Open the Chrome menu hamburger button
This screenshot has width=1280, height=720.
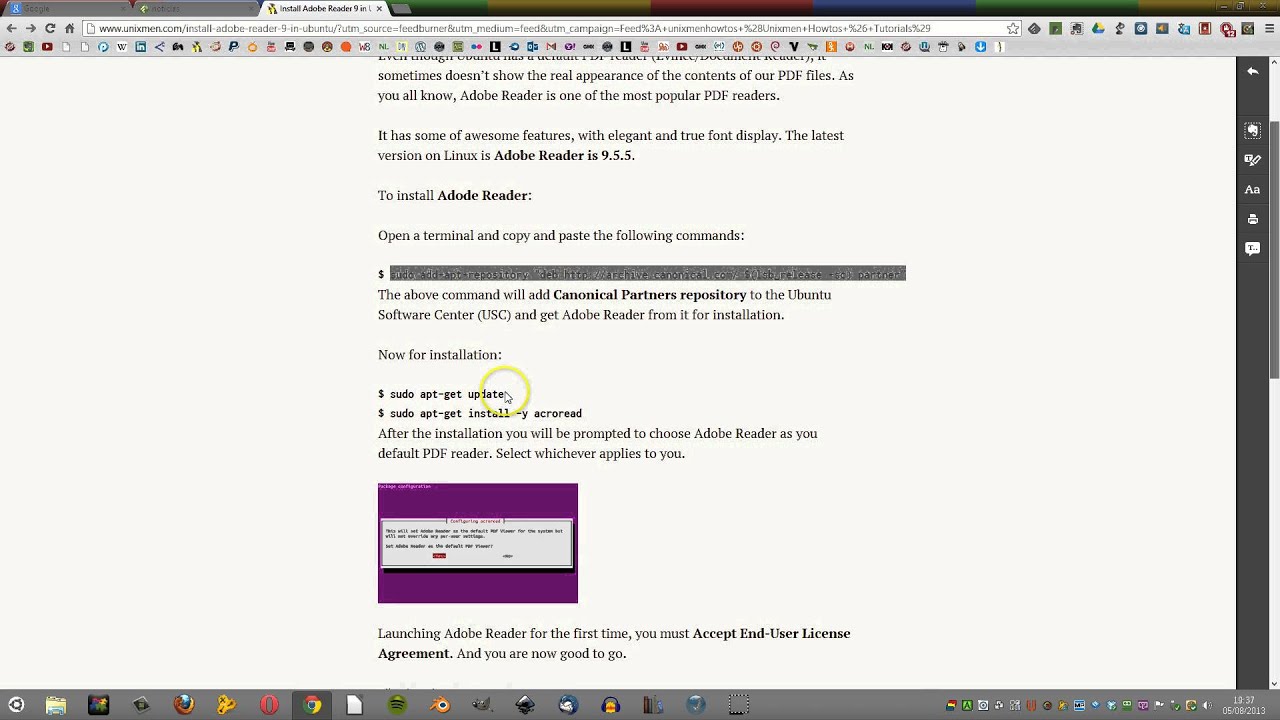[1269, 28]
